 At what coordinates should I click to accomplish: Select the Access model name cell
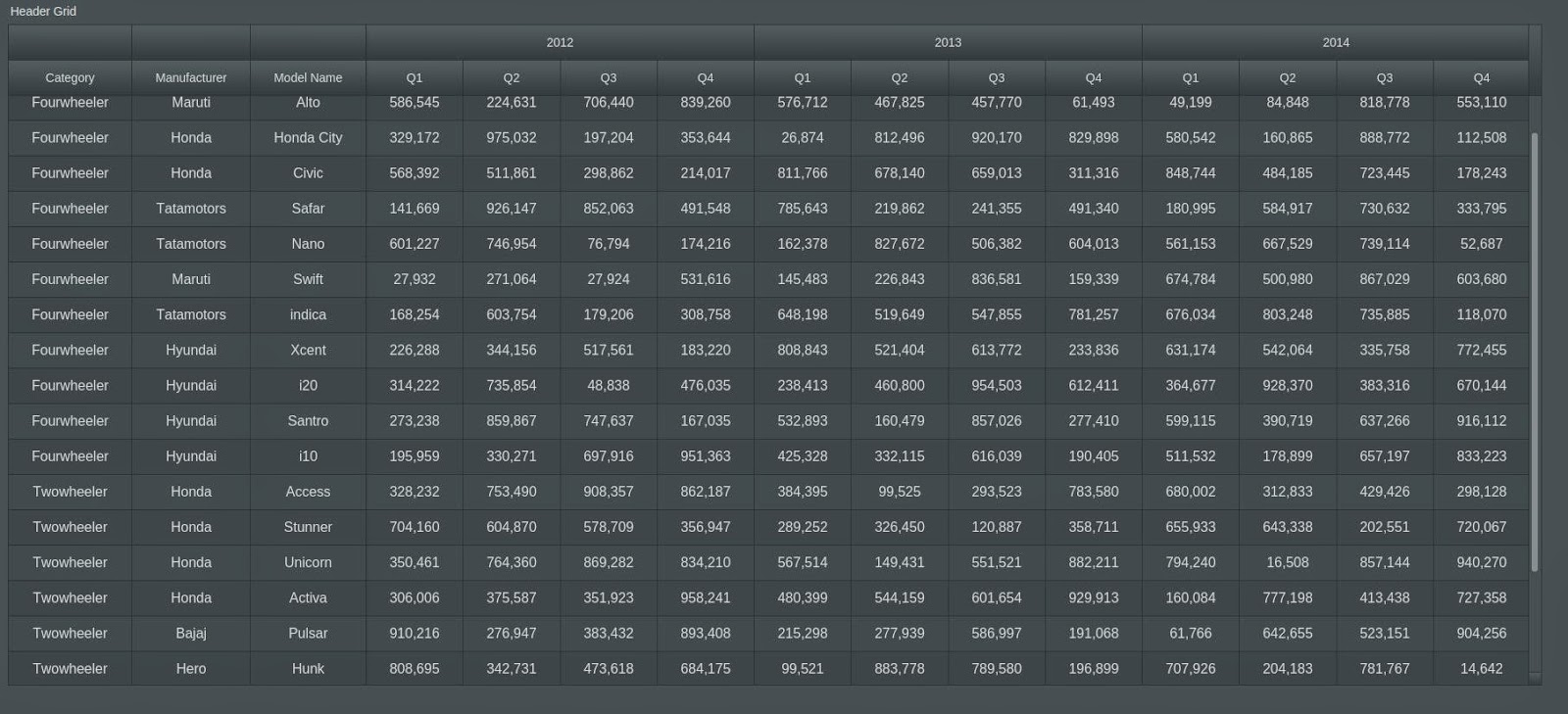click(x=308, y=492)
